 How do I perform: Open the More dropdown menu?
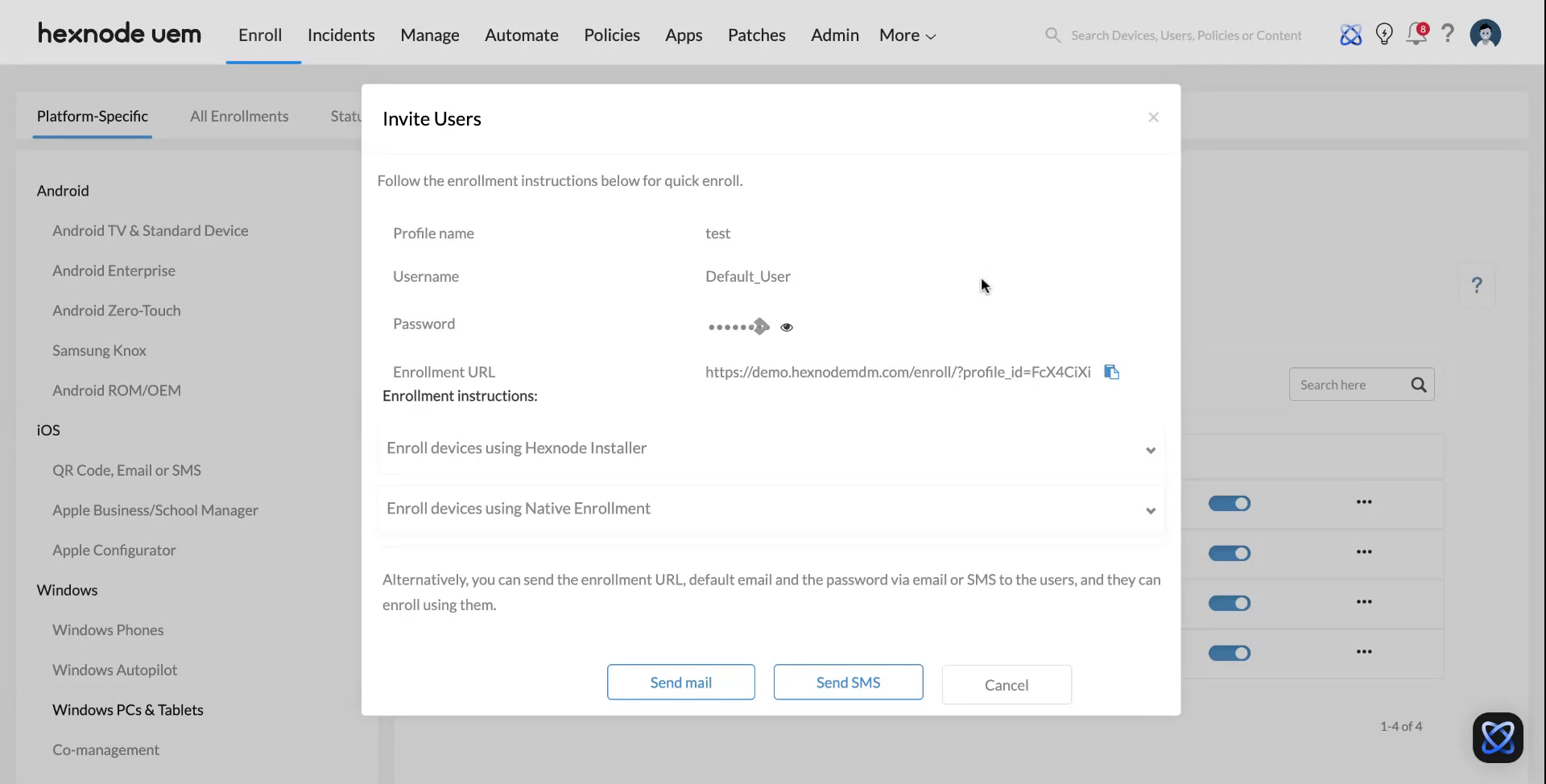[x=907, y=35]
